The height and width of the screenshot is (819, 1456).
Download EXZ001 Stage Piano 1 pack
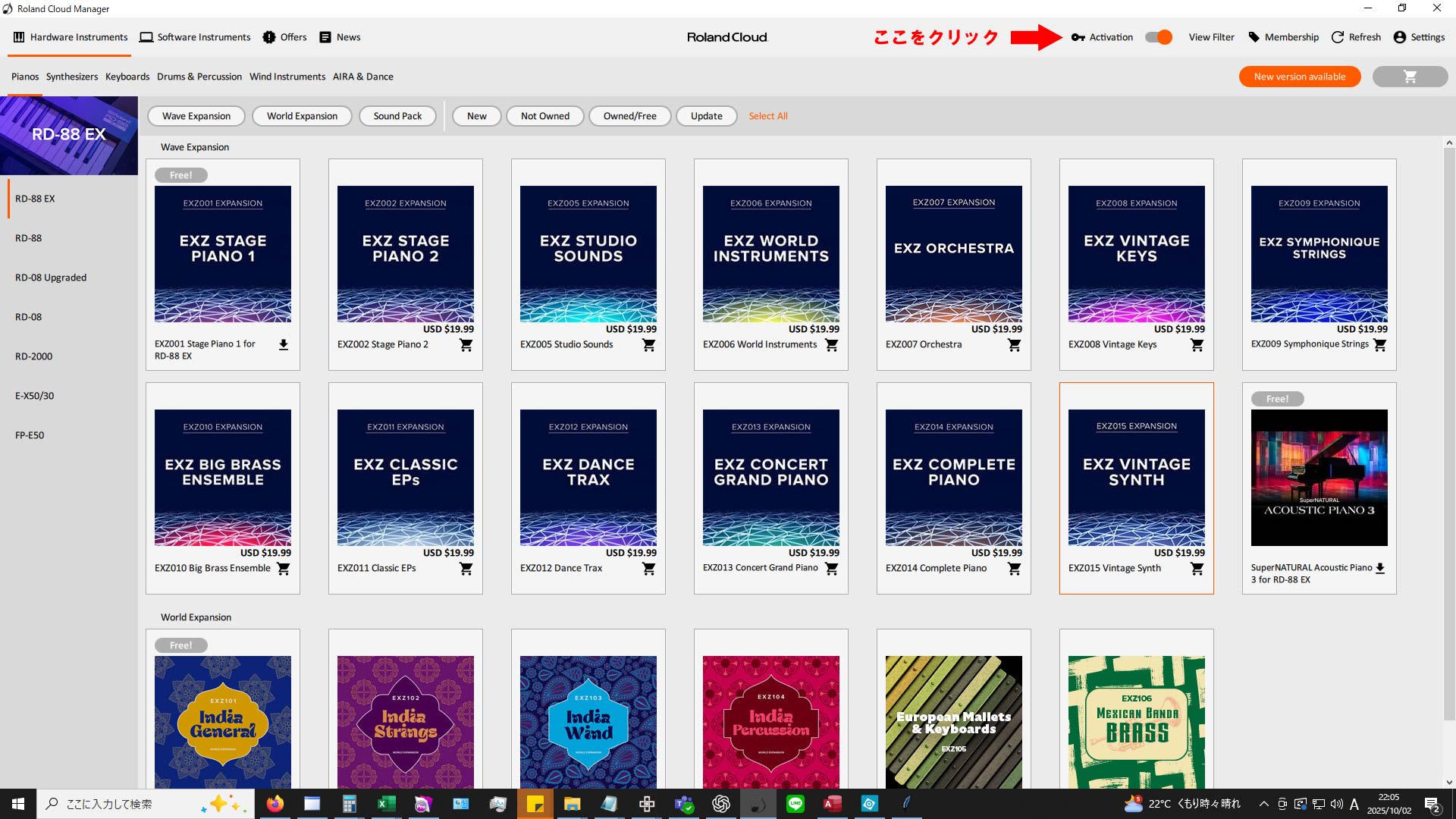pyautogui.click(x=283, y=345)
